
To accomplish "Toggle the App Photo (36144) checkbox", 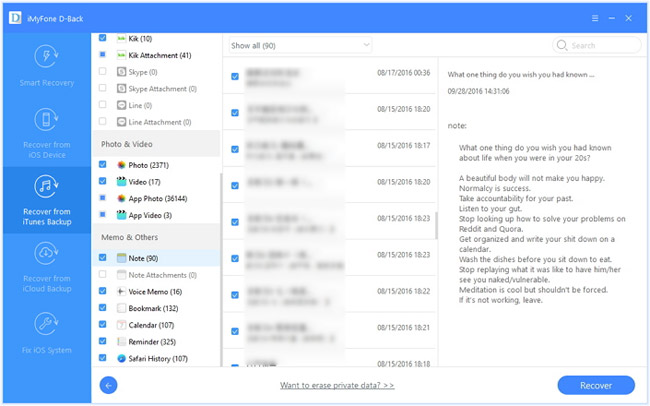I will (102, 197).
